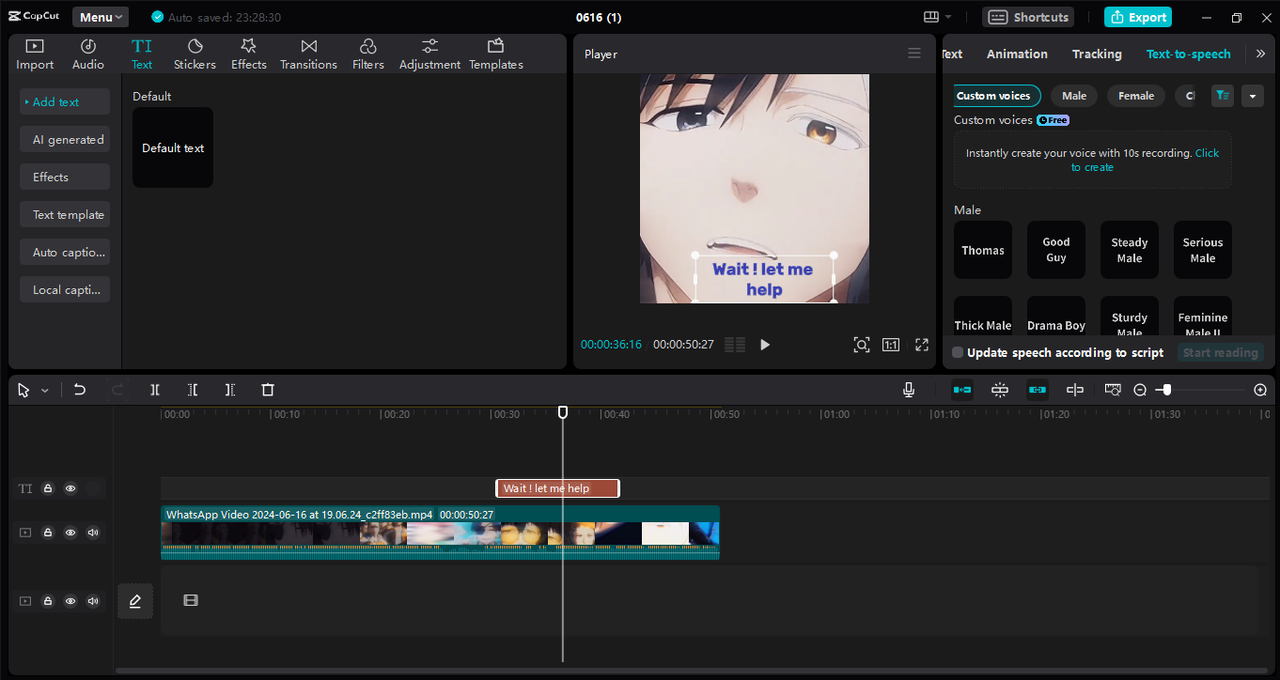
Task: Expand more right-panel tabs chevron
Action: coord(1259,54)
